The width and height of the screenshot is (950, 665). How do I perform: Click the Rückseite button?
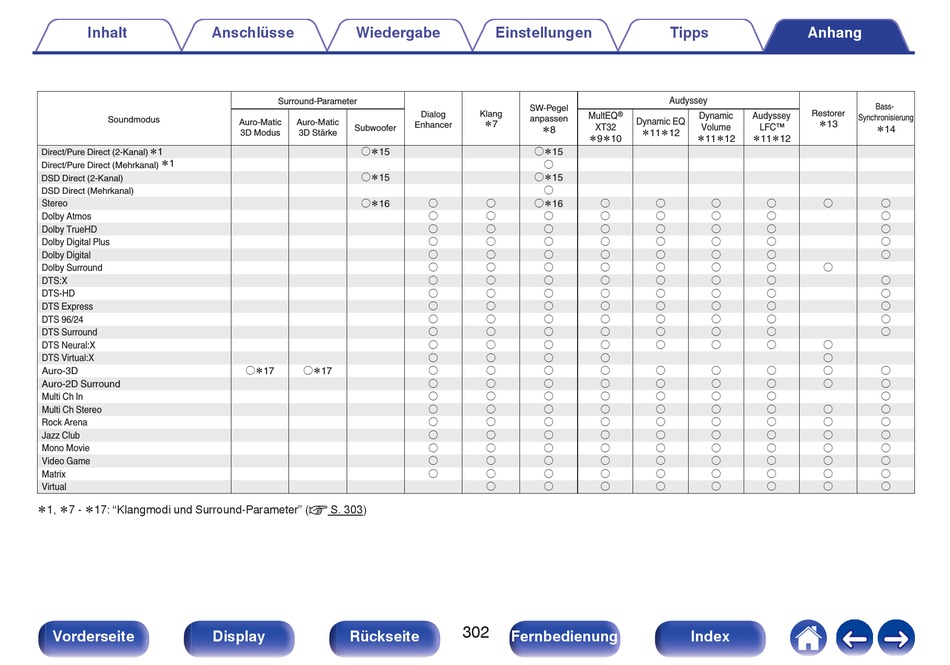[x=384, y=637]
